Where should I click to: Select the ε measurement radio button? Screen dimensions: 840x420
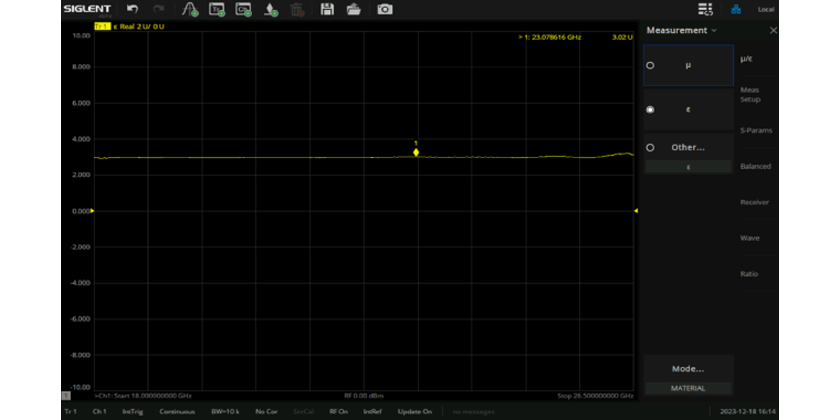coord(651,109)
